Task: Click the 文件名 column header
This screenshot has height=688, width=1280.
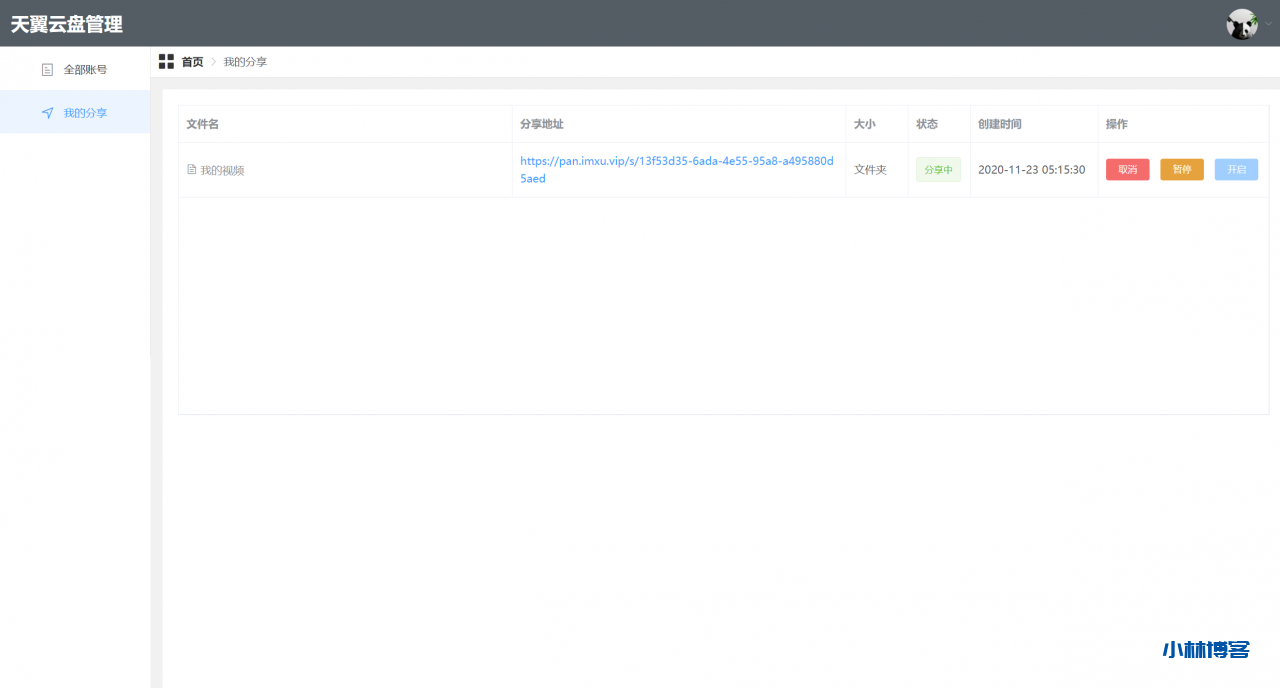Action: (x=202, y=124)
